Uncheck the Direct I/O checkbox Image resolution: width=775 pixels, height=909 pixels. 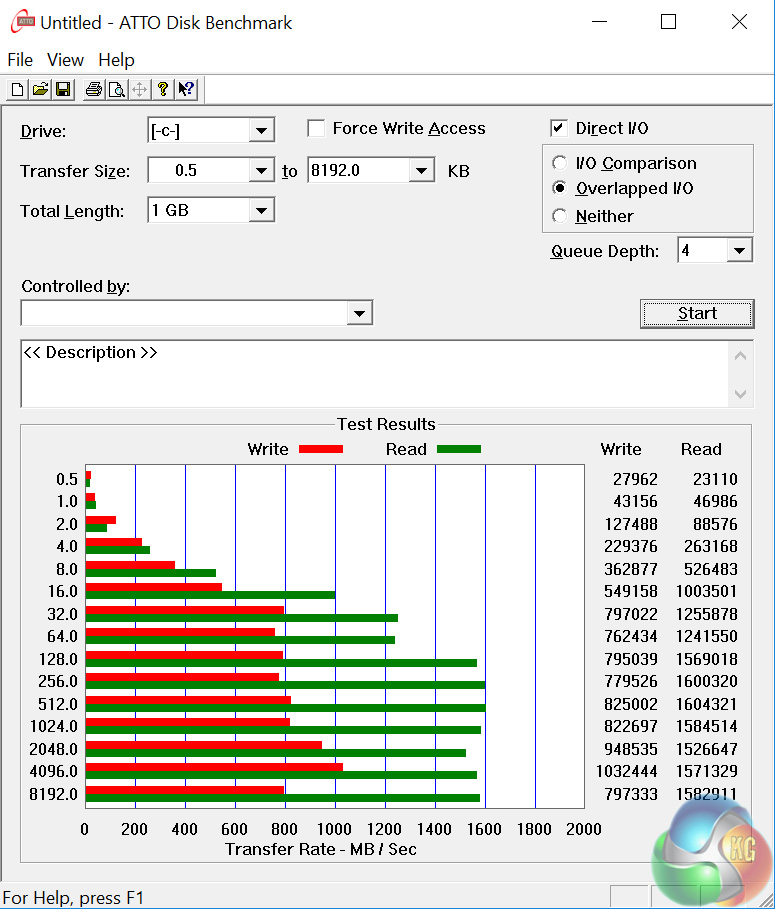(x=559, y=128)
